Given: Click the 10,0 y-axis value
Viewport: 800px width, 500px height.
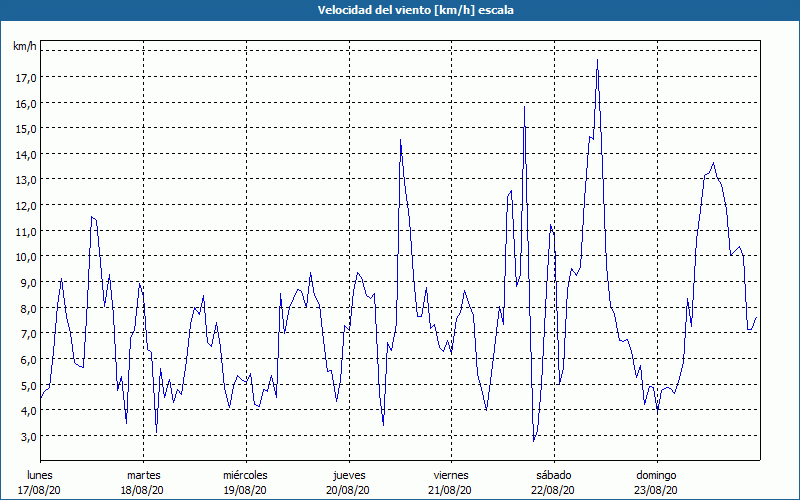Looking at the screenshot, I should pos(26,257).
